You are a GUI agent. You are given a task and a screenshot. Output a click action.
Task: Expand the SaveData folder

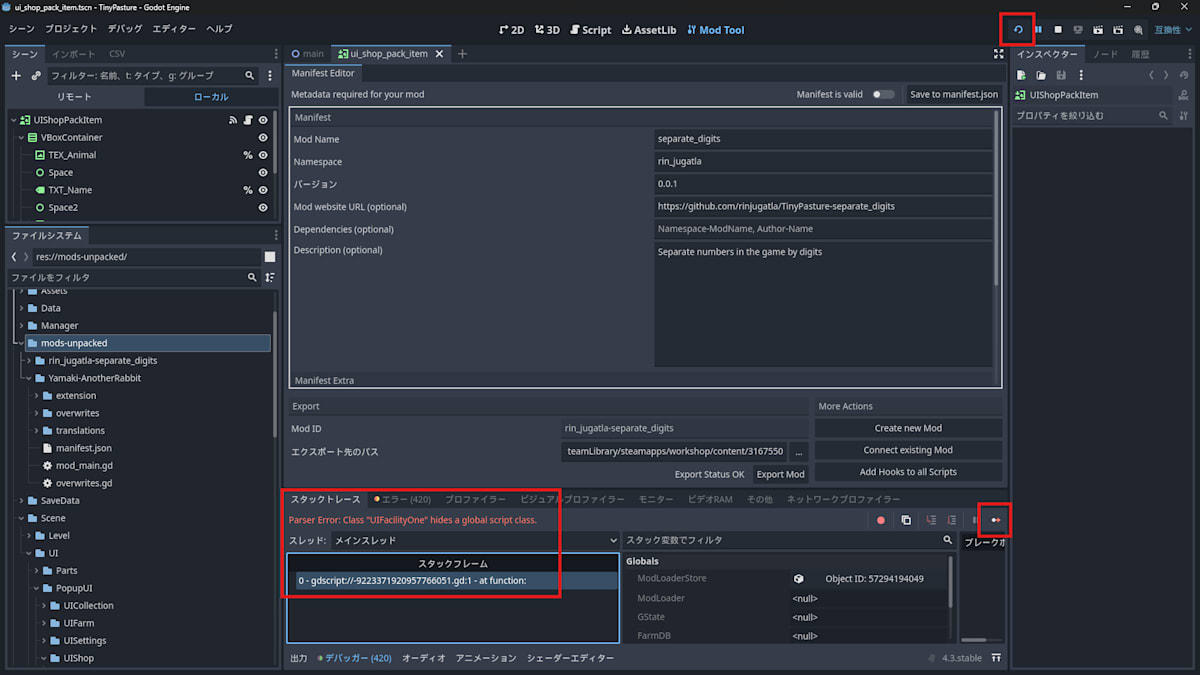(x=22, y=500)
